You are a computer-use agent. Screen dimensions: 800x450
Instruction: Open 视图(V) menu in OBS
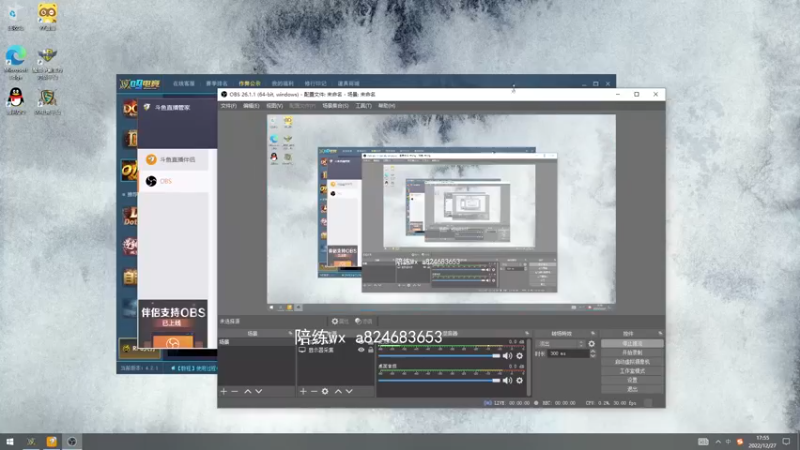(x=274, y=106)
